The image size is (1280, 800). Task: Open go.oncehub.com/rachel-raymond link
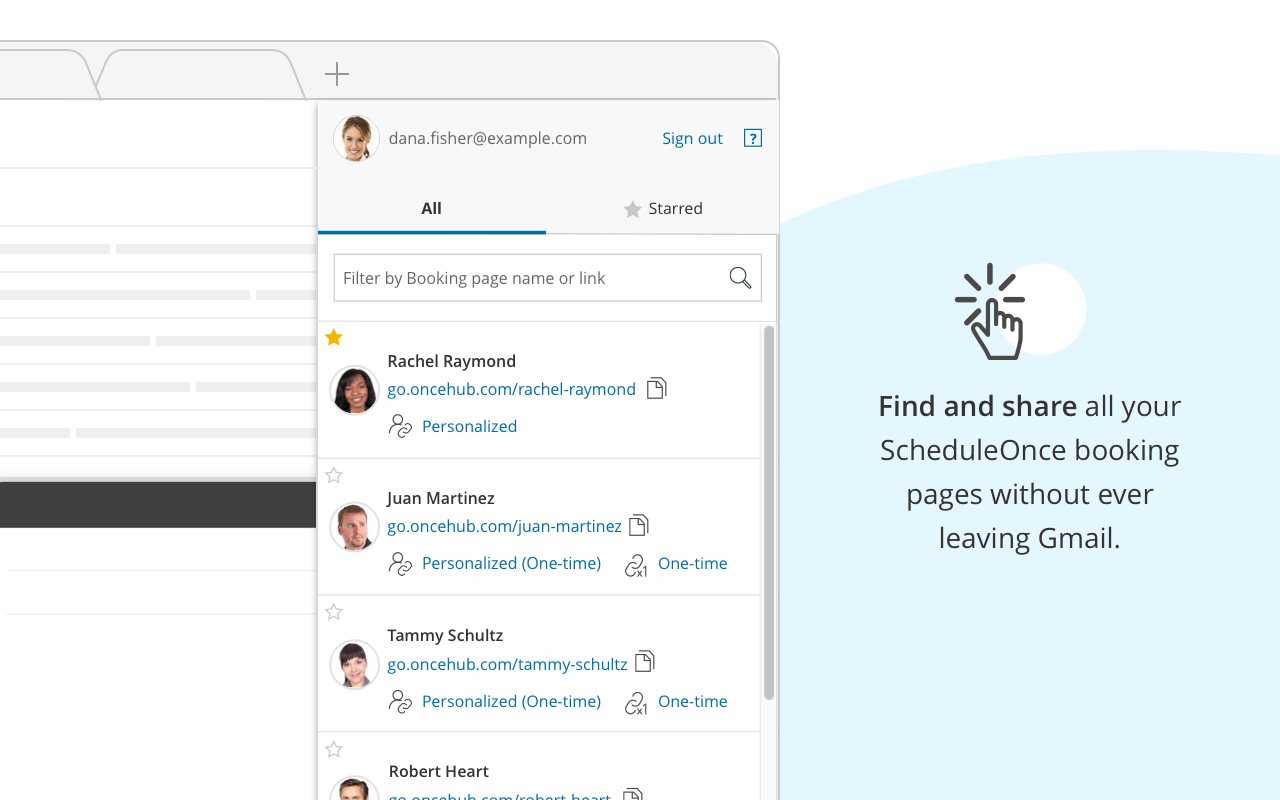tap(511, 389)
